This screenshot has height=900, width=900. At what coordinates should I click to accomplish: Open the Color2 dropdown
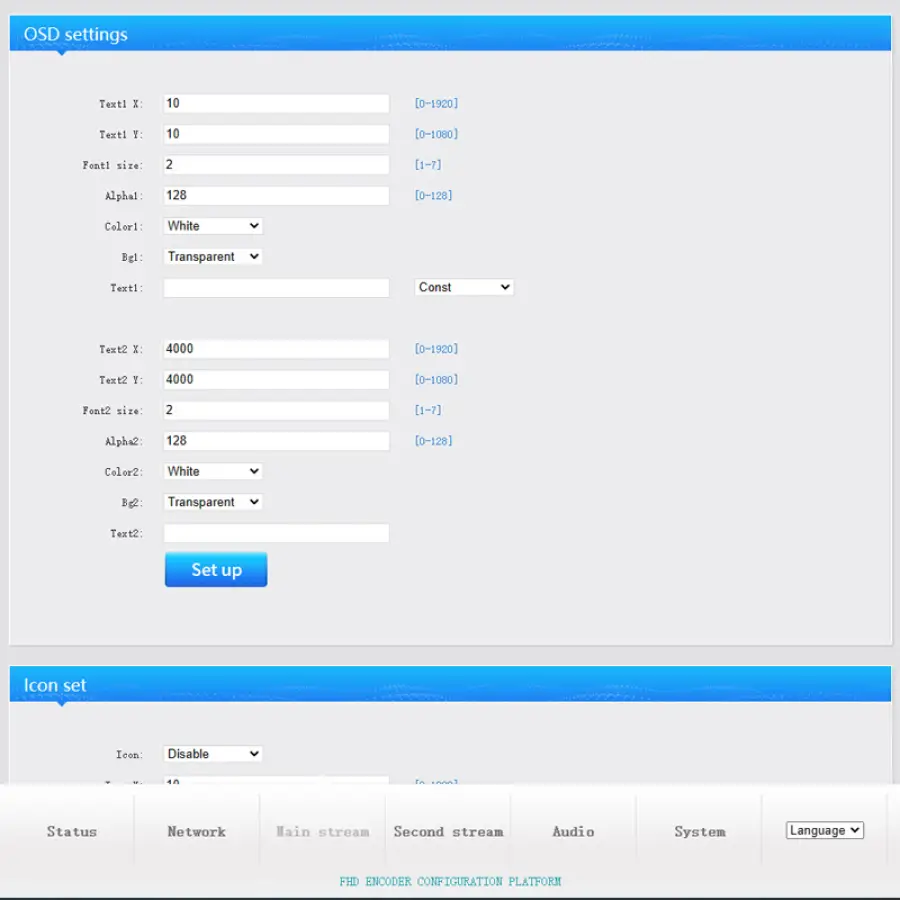pyautogui.click(x=213, y=471)
